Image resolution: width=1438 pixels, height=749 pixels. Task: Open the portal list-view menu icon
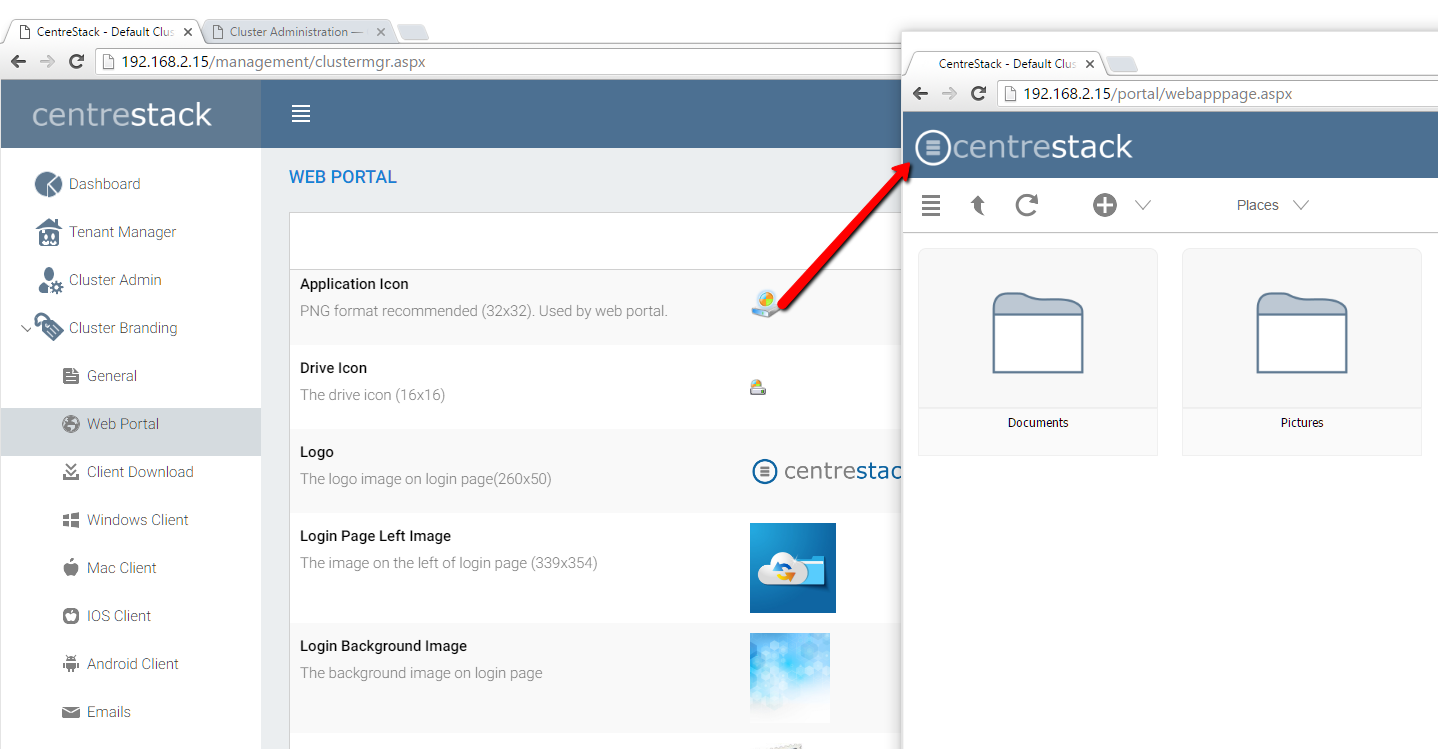click(931, 205)
